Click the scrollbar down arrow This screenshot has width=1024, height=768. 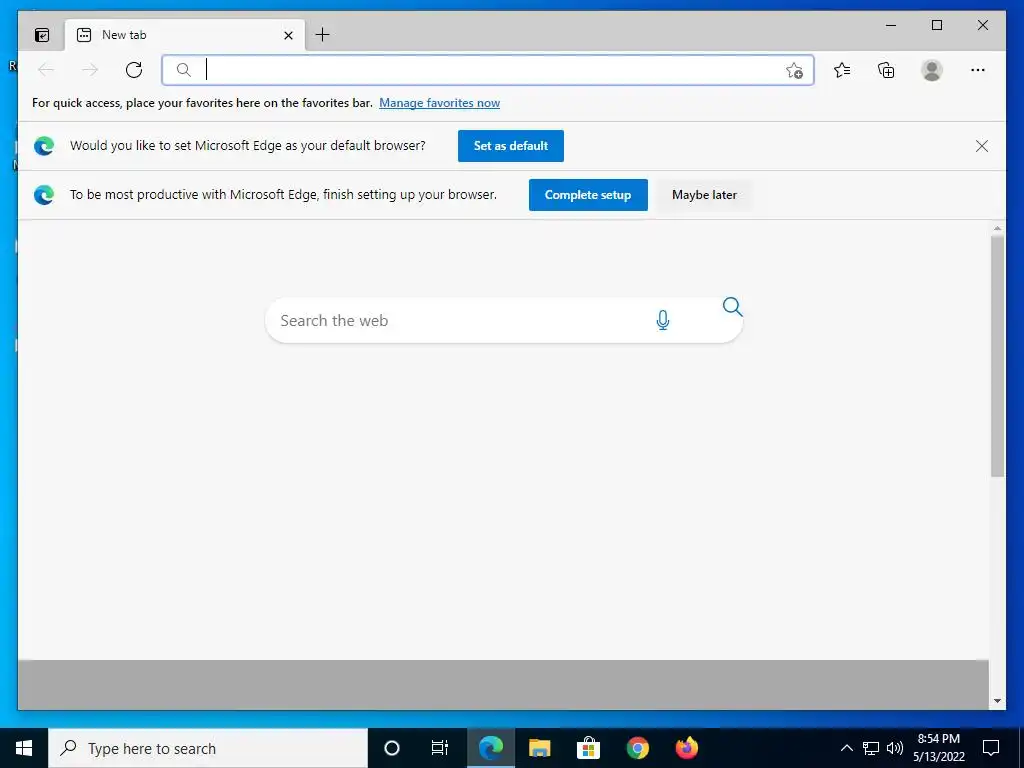click(x=997, y=701)
